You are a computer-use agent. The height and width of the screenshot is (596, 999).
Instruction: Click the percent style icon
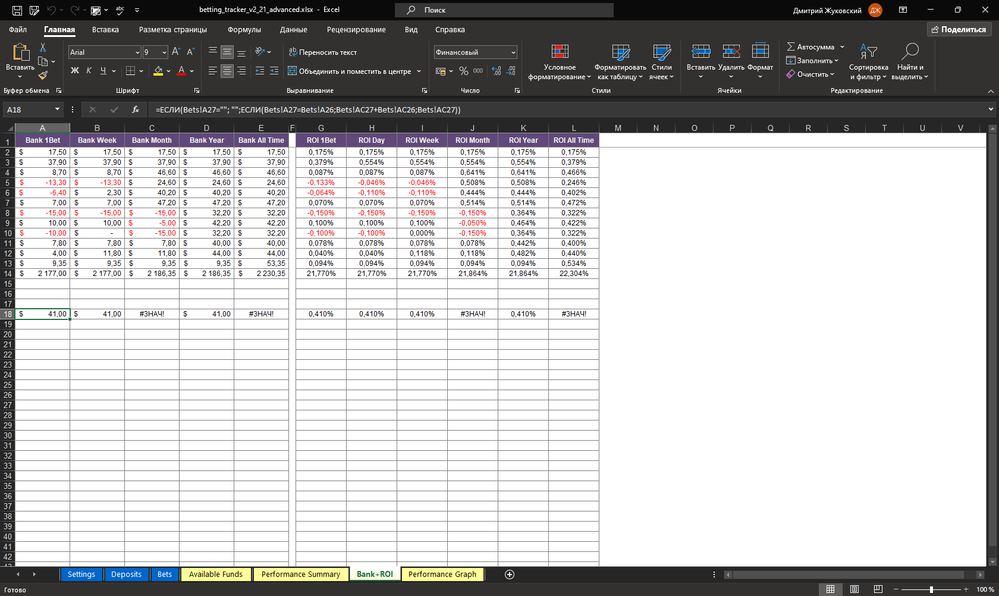463,71
